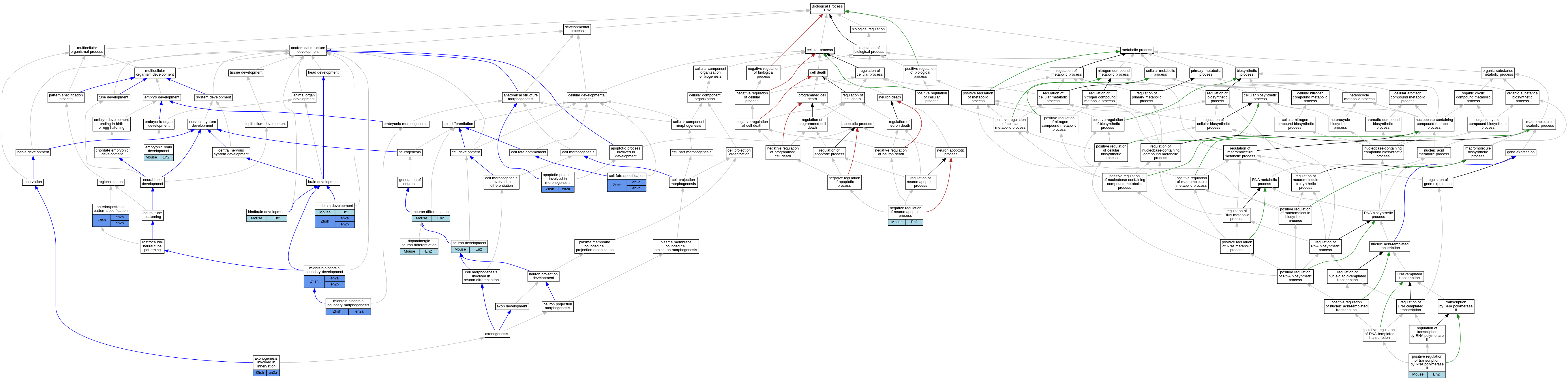Select 'apoptotic process involved in development' node
The image size is (1568, 381).
click(x=626, y=152)
